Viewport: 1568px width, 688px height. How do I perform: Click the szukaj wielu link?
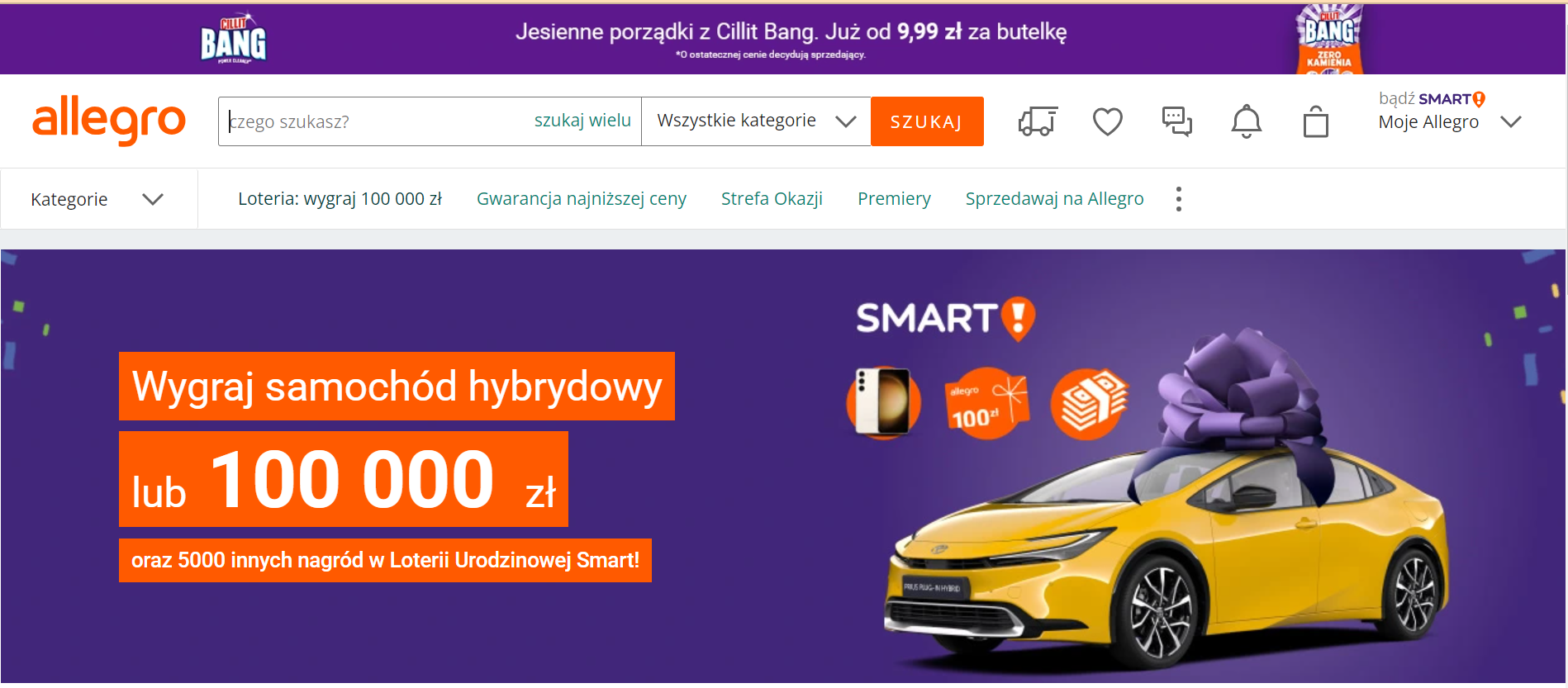pos(582,121)
